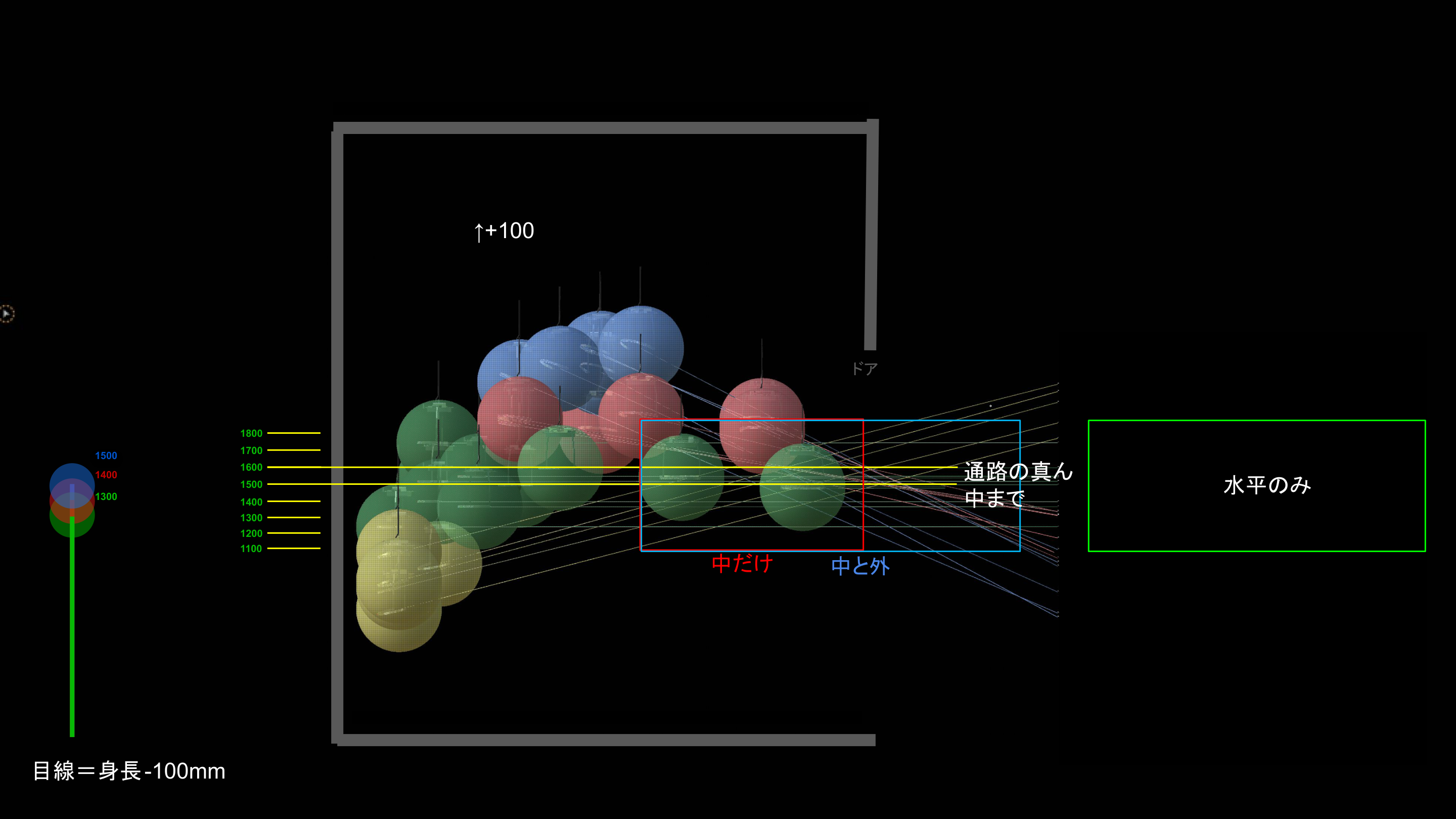Click the 1600 height scale label
The height and width of the screenshot is (819, 1456).
[x=252, y=468]
